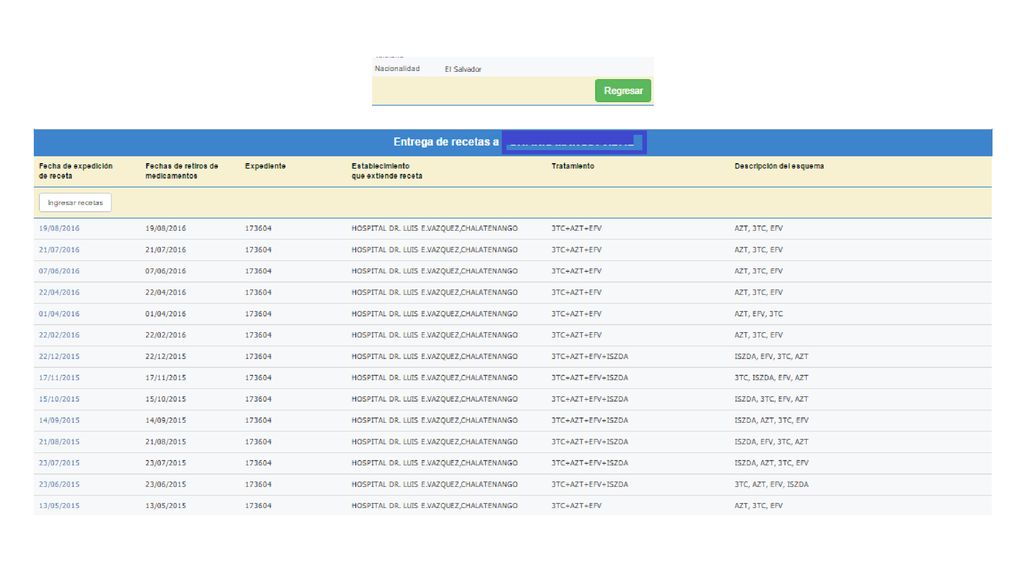View prescription link dated 23/07/2015

click(x=59, y=463)
